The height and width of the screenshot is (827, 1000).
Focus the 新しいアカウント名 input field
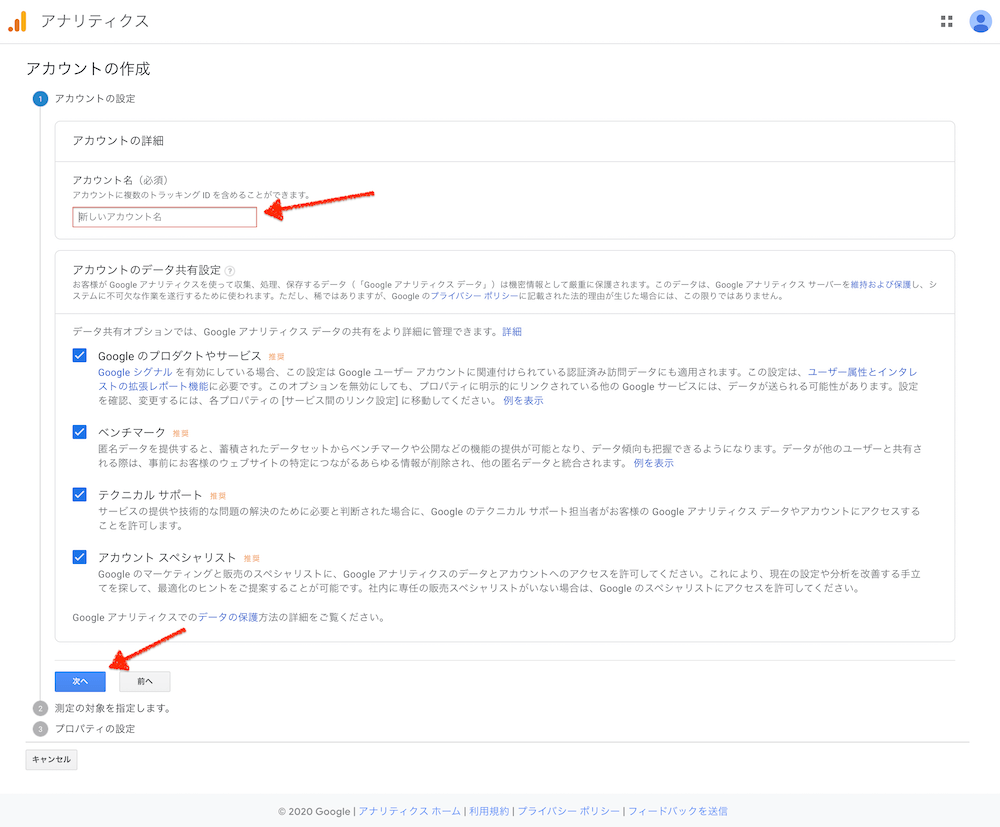click(x=165, y=217)
